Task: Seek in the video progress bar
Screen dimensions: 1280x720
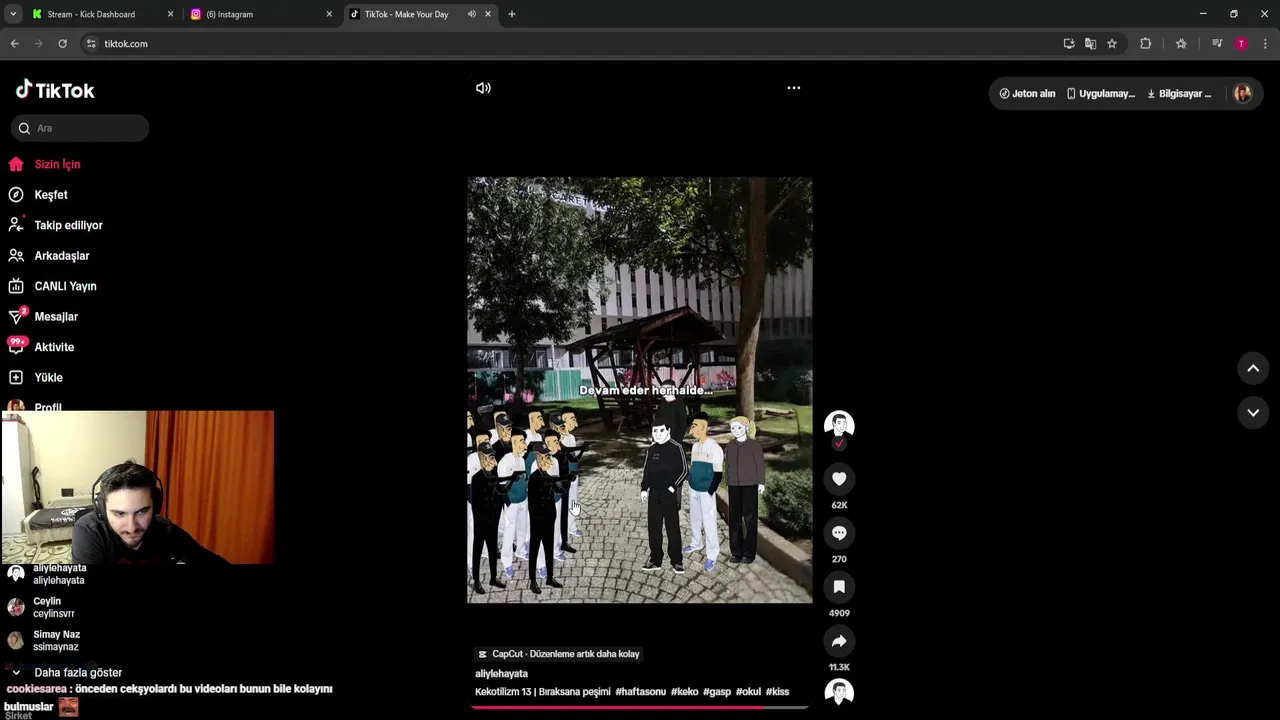Action: pyautogui.click(x=640, y=707)
